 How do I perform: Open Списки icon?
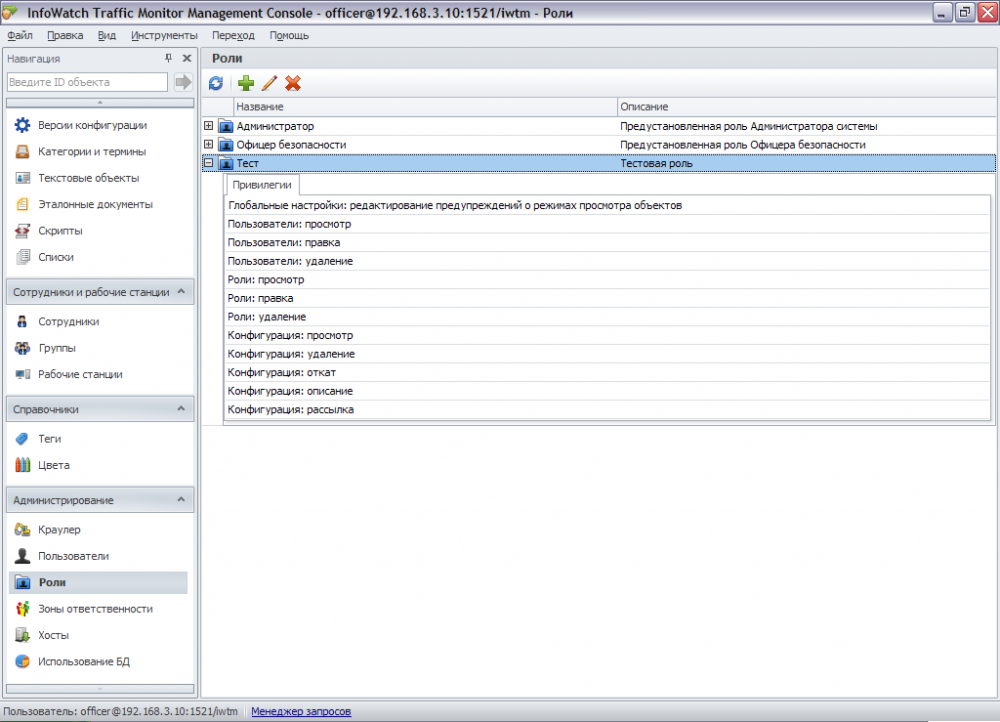(22, 257)
